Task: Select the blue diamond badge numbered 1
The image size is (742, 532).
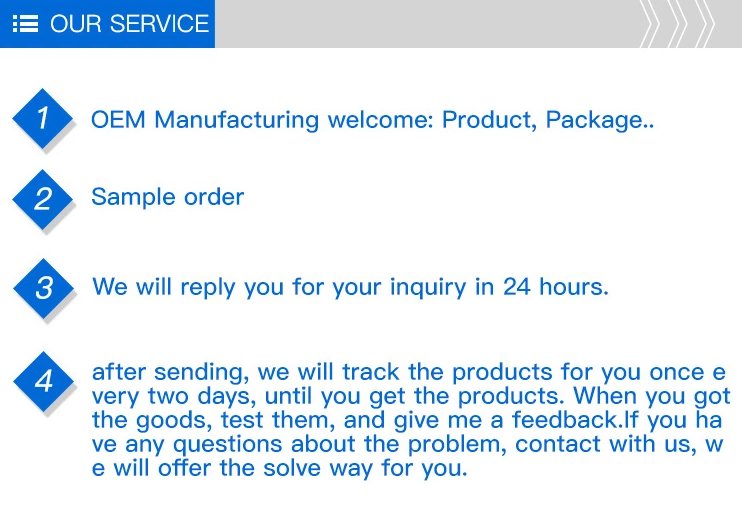Action: 43,119
